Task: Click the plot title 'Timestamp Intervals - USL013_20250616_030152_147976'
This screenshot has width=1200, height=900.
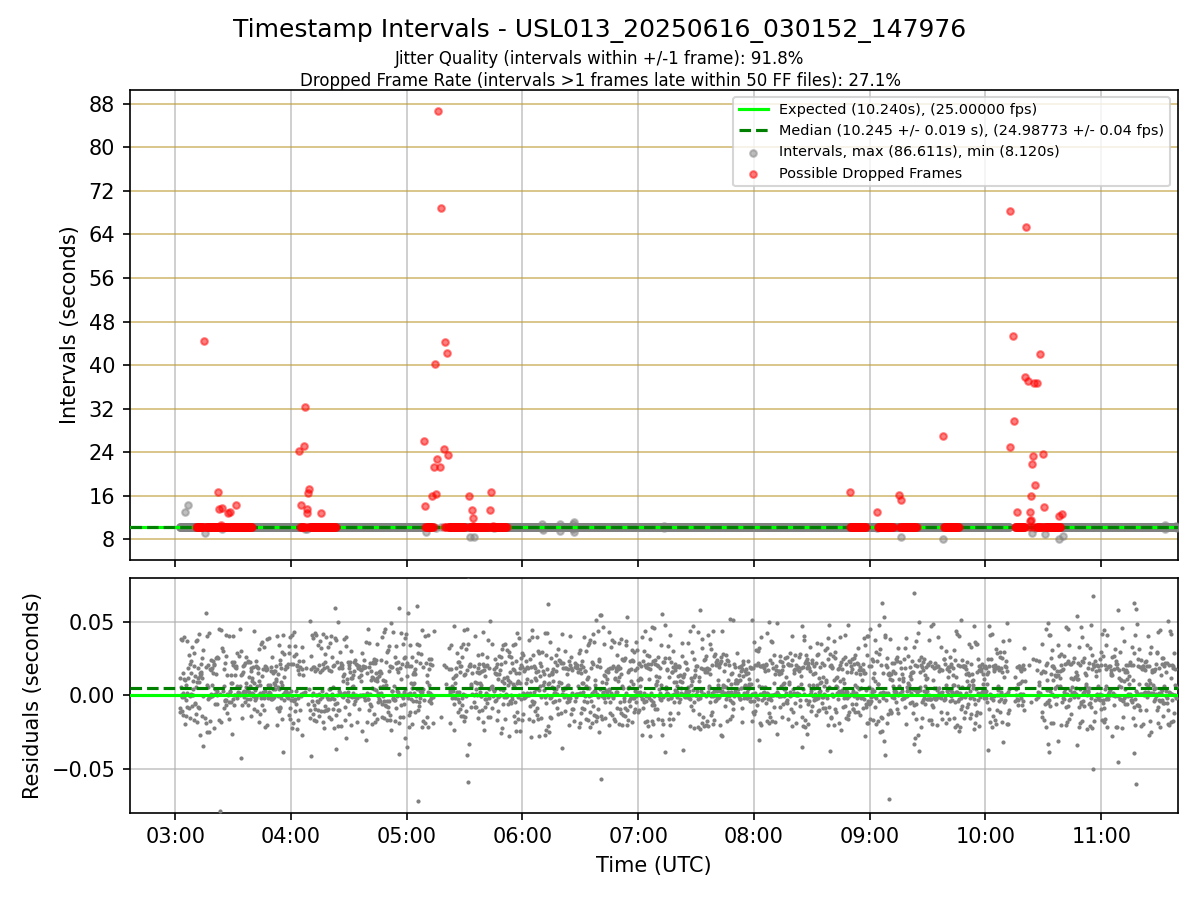Action: 599,29
